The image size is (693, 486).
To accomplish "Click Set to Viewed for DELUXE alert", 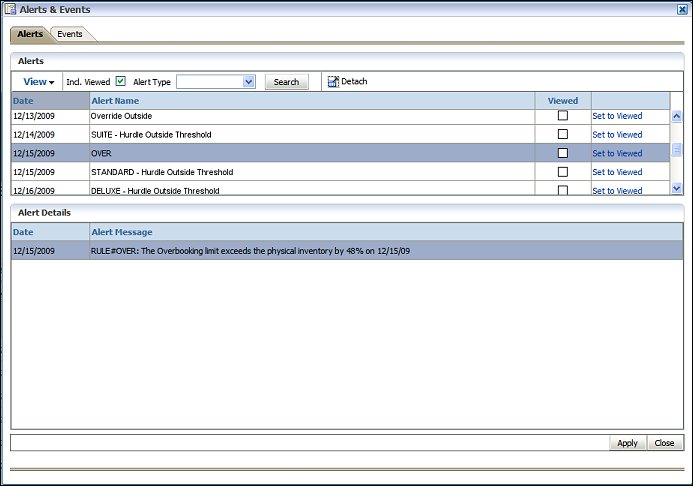I will click(617, 190).
